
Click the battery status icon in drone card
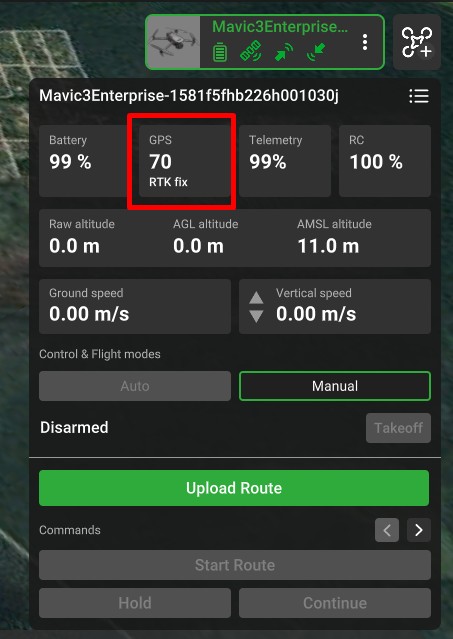coord(220,53)
